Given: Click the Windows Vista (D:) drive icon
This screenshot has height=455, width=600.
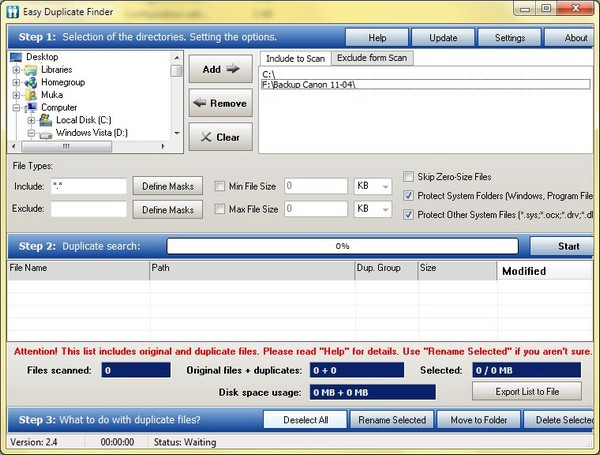Looking at the screenshot, I should click(x=45, y=133).
